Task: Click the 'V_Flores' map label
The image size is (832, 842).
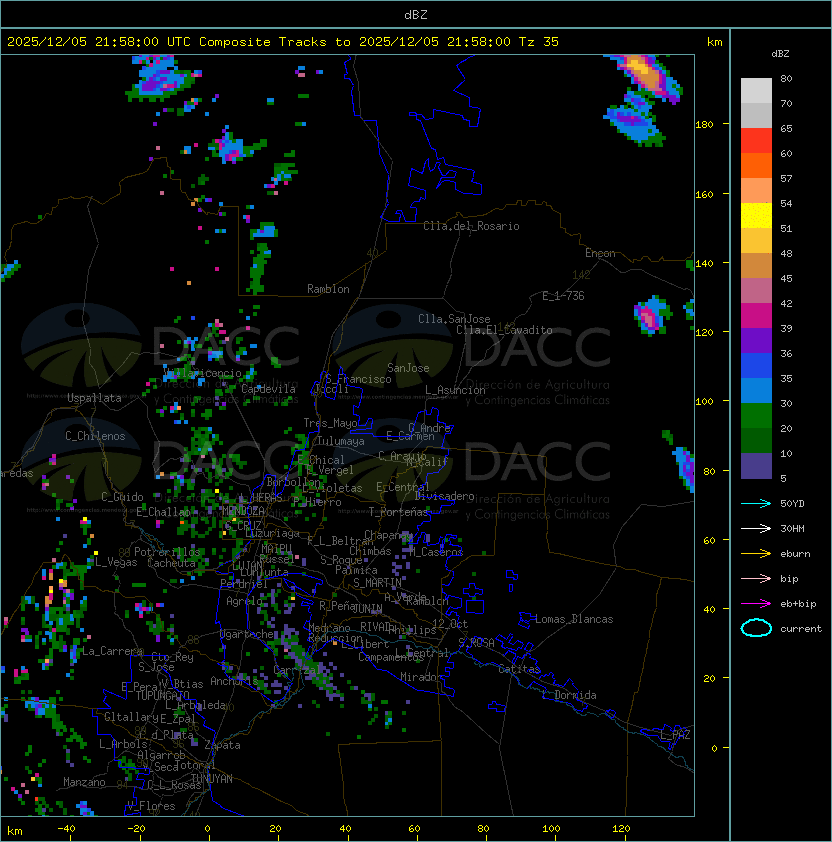Action: [151, 806]
